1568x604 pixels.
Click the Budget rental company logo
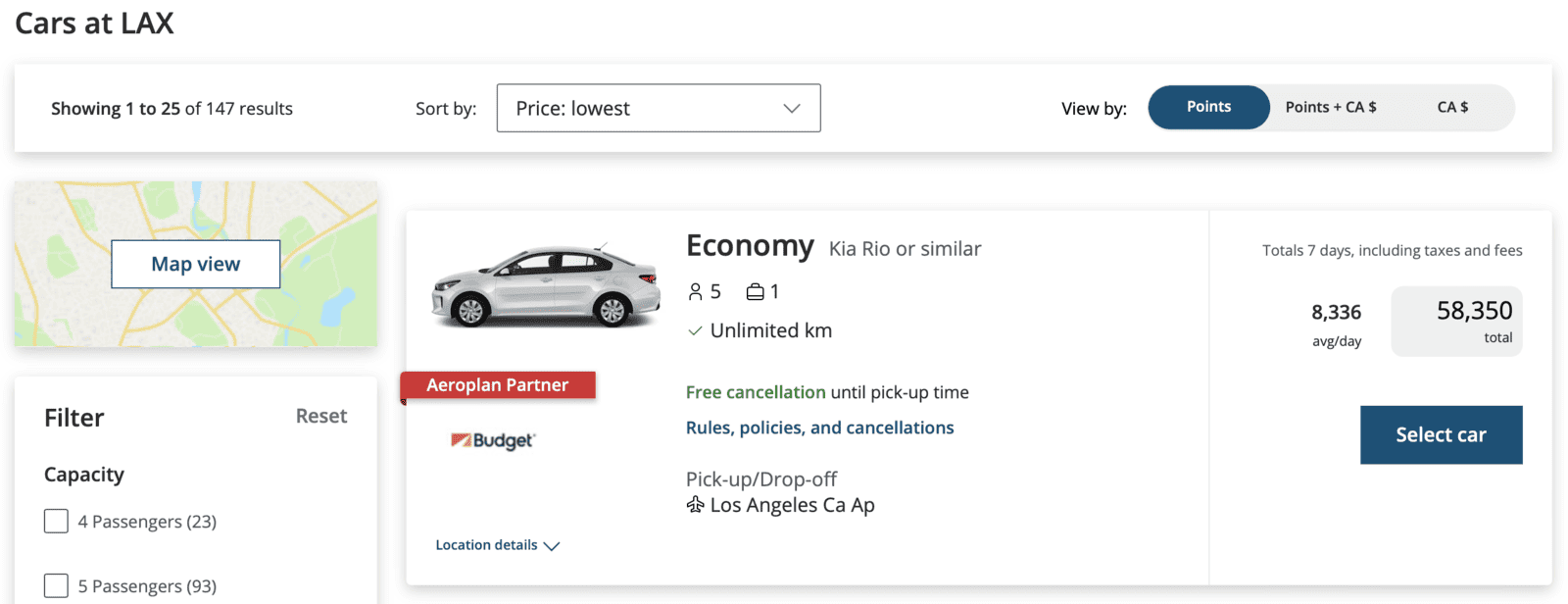[493, 441]
